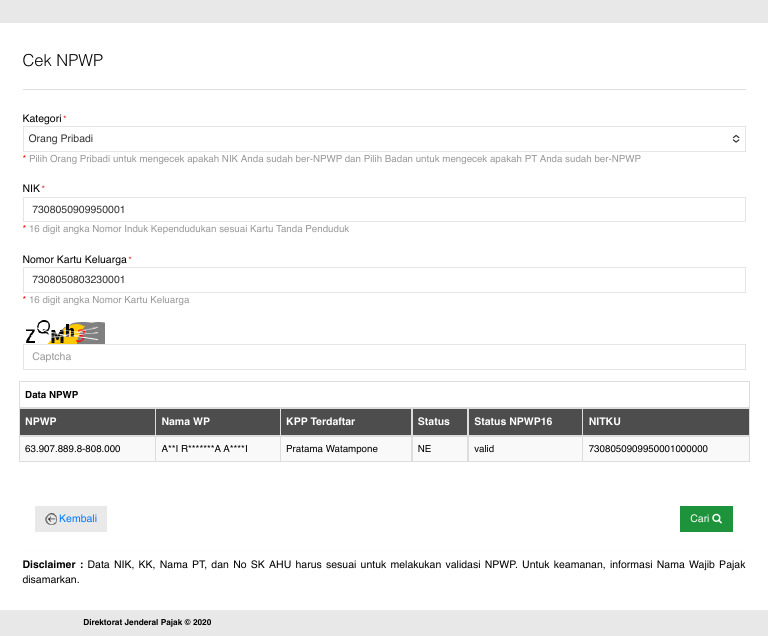Click the NITKU value in the result row

click(650, 449)
